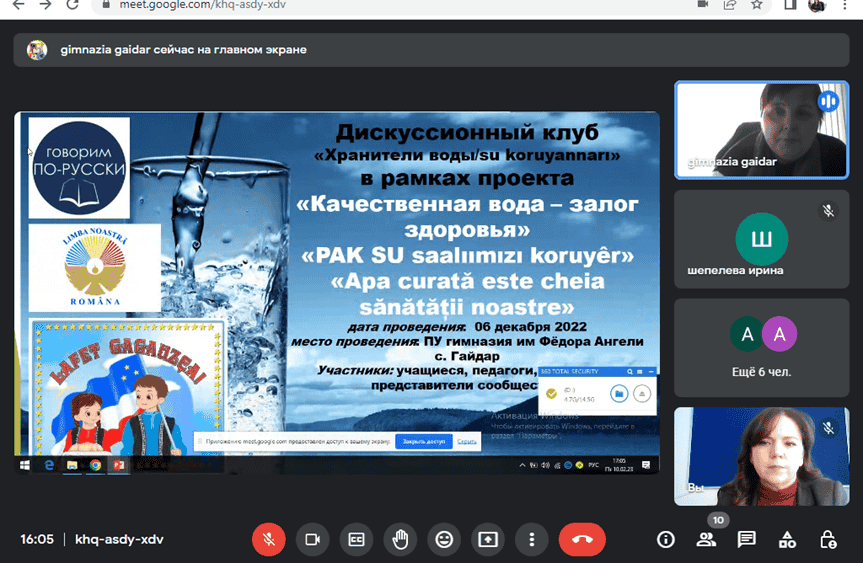Open the meeting details info panel
The width and height of the screenshot is (863, 563).
(666, 539)
